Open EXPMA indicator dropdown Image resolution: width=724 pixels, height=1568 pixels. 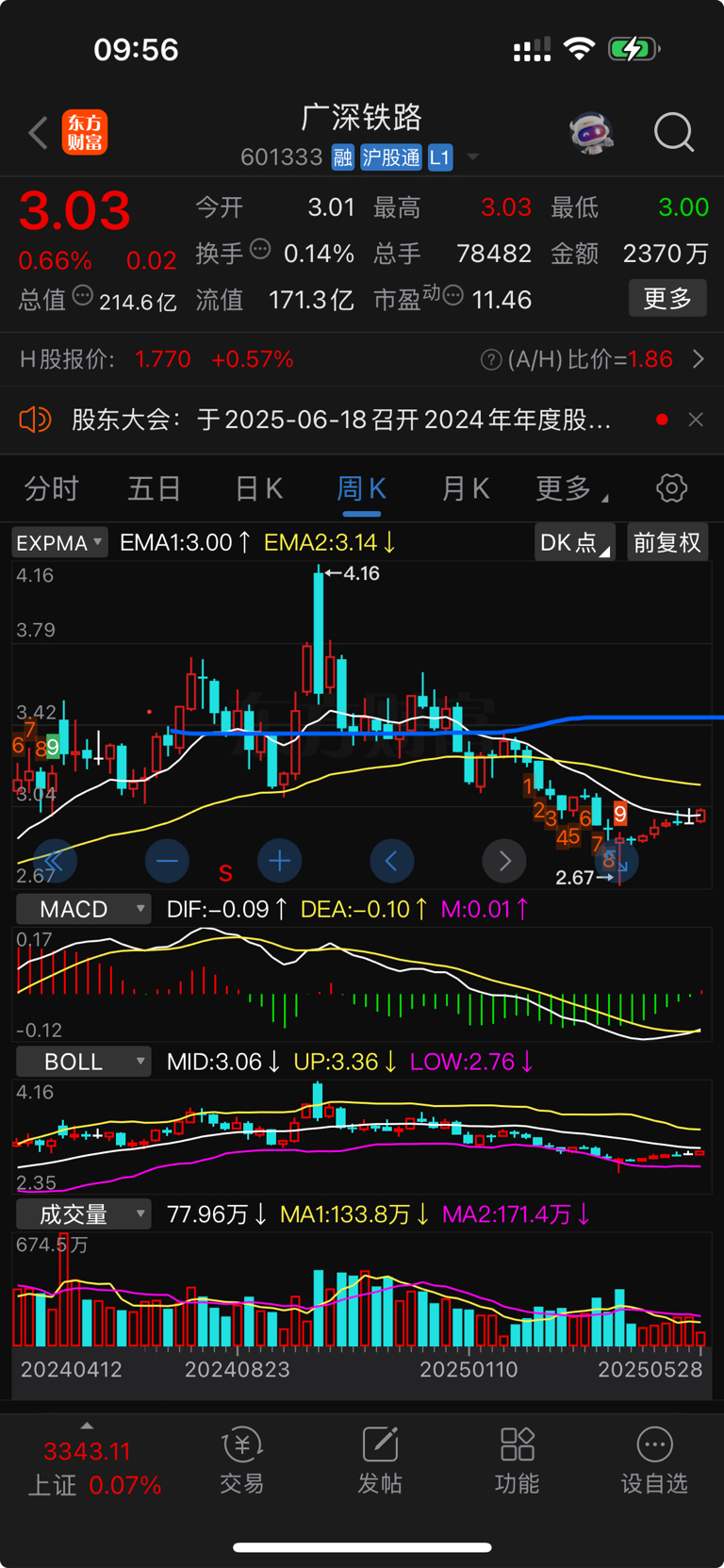click(59, 543)
